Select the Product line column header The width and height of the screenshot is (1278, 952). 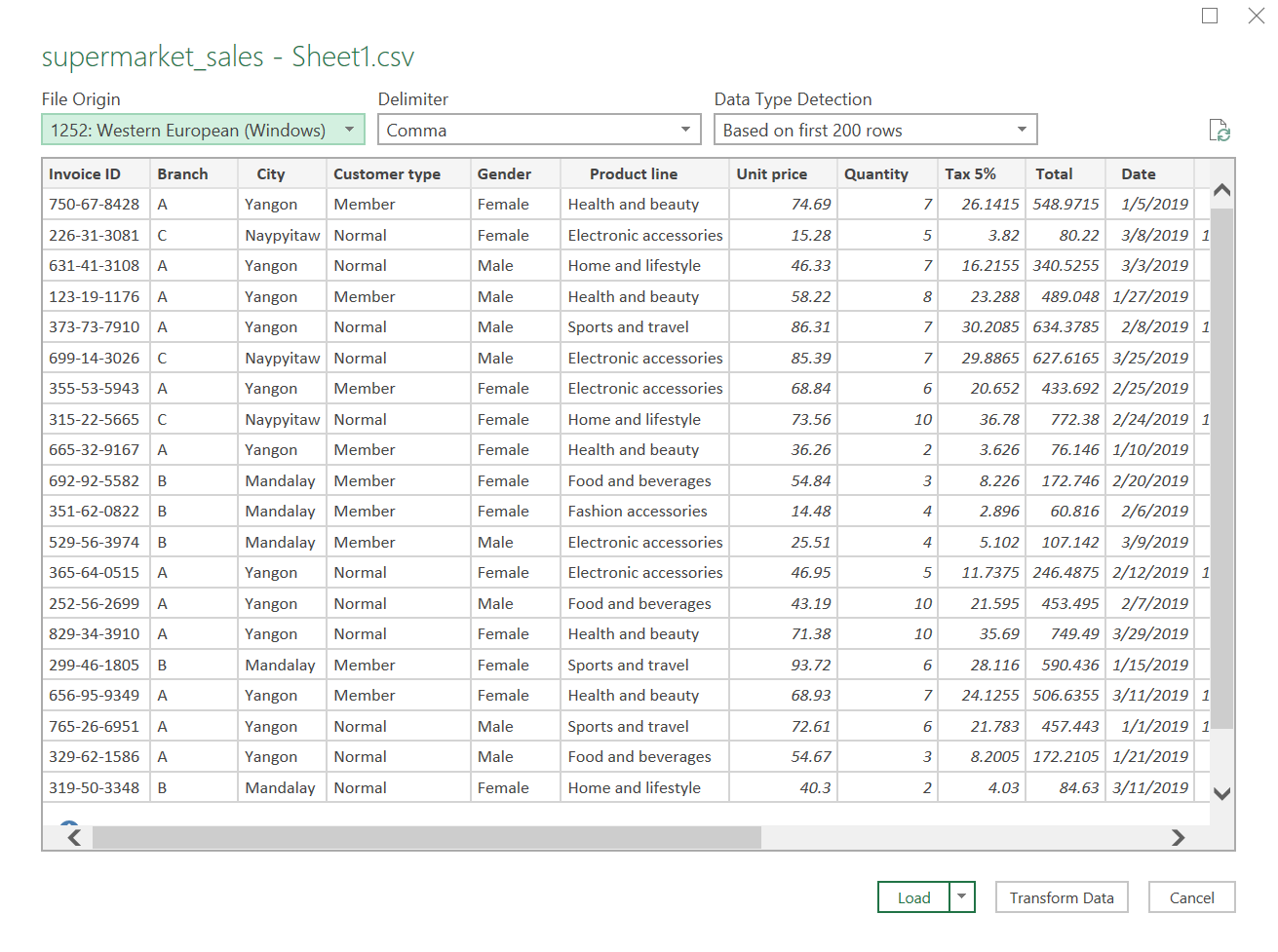tap(633, 173)
